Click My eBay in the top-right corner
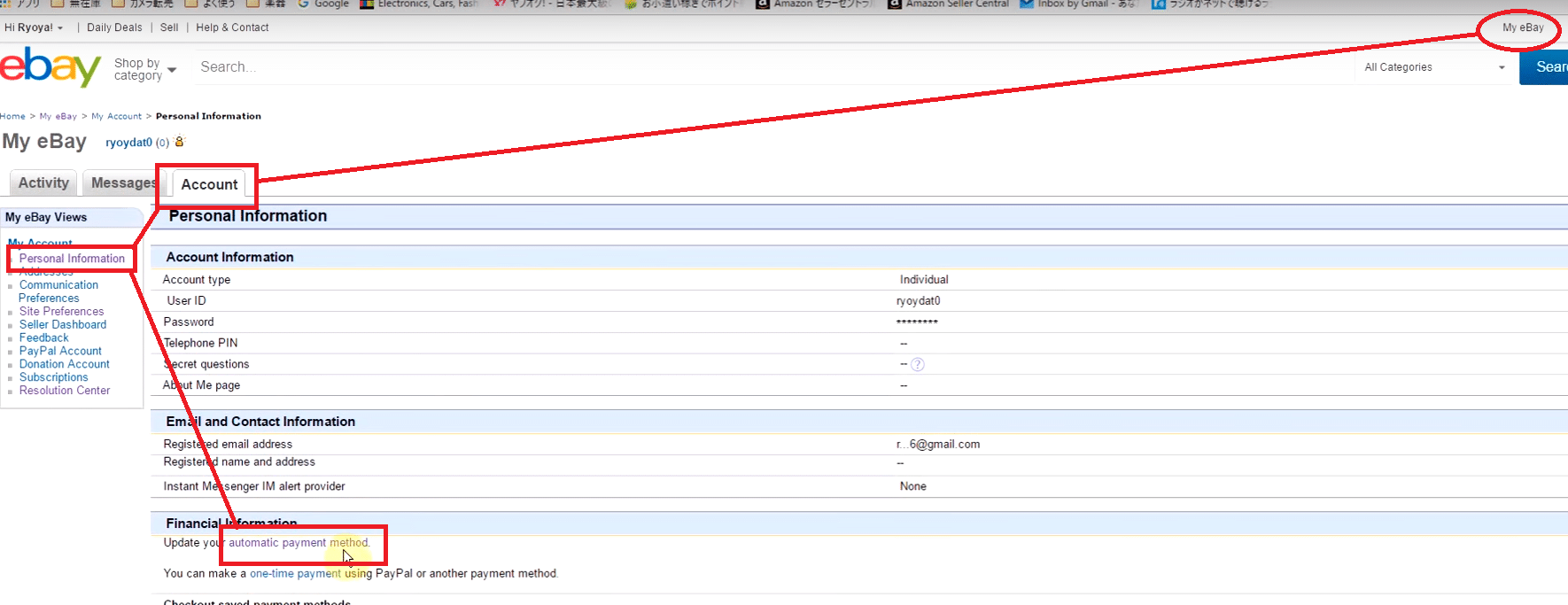1568x605 pixels. (x=1523, y=27)
